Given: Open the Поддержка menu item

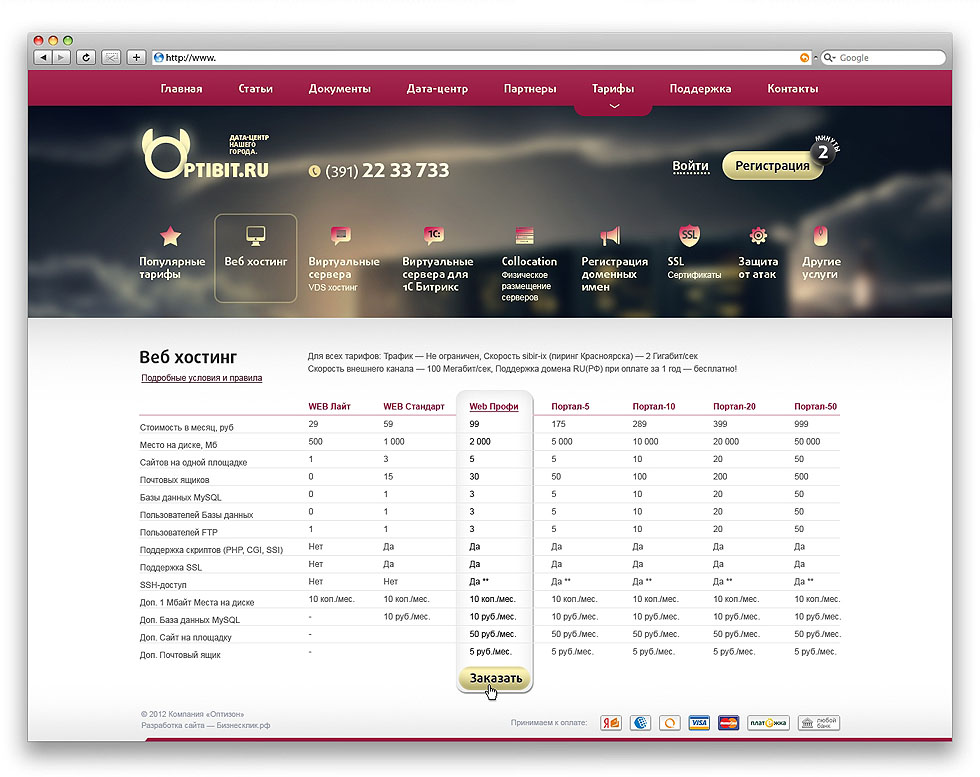Looking at the screenshot, I should click(700, 89).
